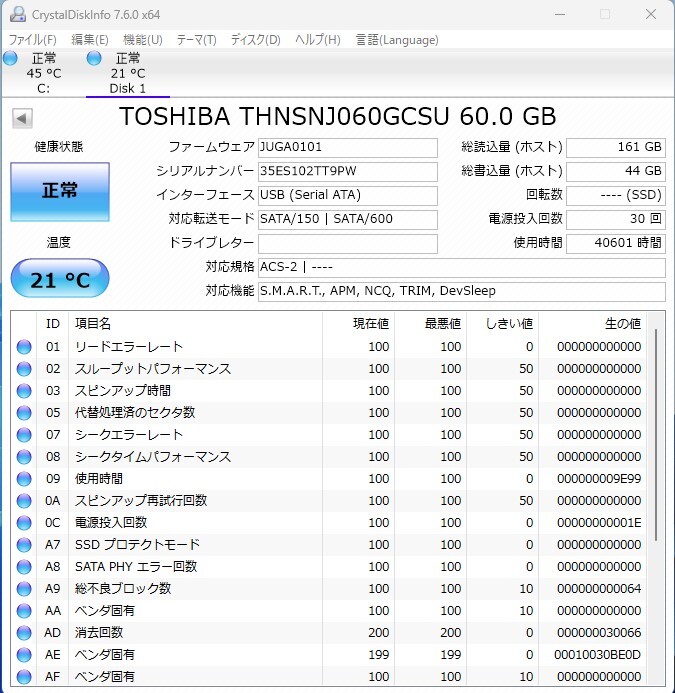Screen dimensions: 675x693
Task: Click the current value 200 in 消去回数 row
Action: 379,633
